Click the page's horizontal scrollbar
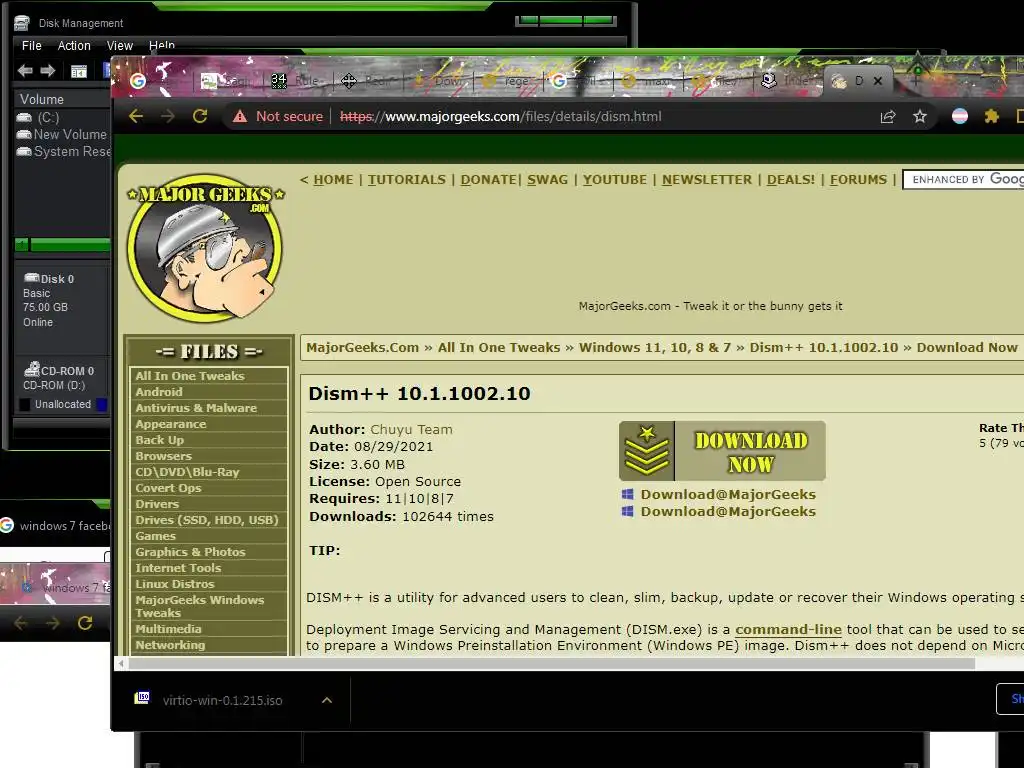This screenshot has height=768, width=1024. pos(552,664)
